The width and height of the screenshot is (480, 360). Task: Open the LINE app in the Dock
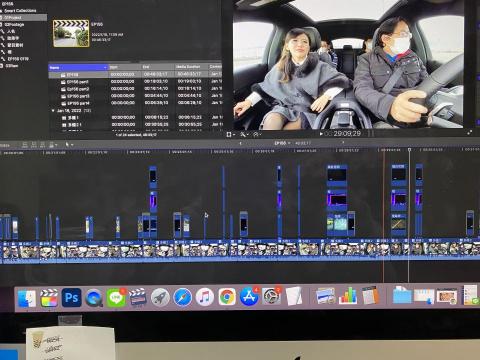pyautogui.click(x=116, y=298)
